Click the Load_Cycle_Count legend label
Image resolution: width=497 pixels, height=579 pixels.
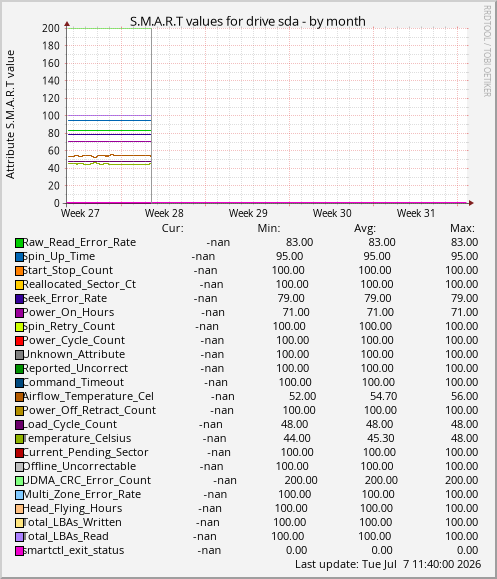(x=70, y=424)
